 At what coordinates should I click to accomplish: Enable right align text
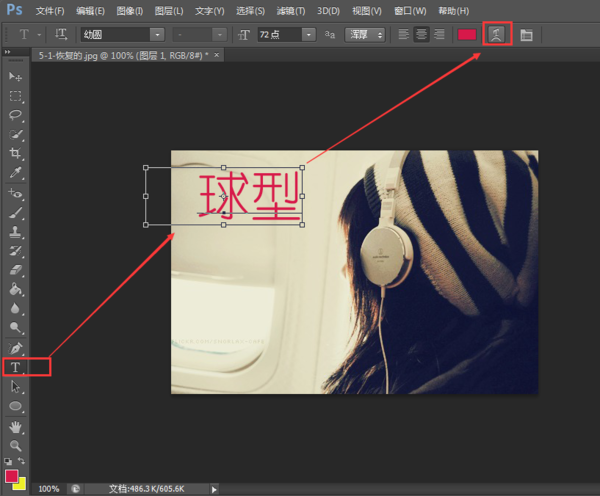(439, 34)
